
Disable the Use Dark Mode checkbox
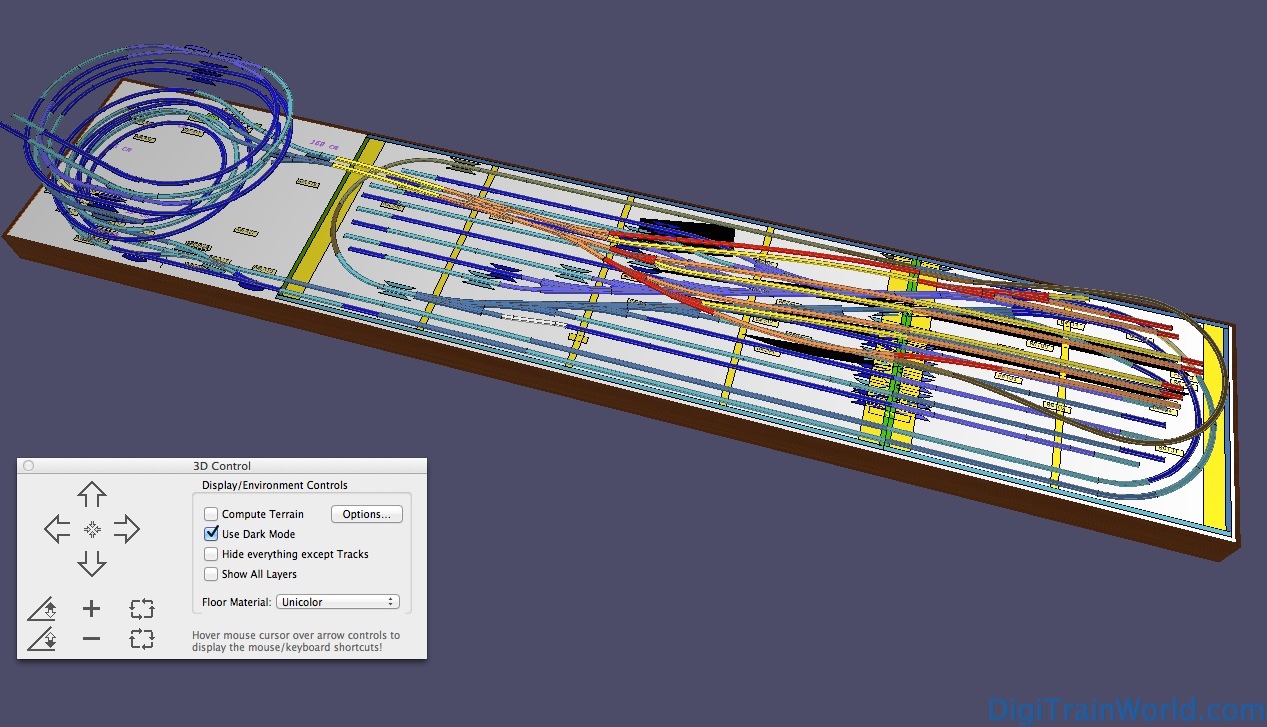pos(211,533)
